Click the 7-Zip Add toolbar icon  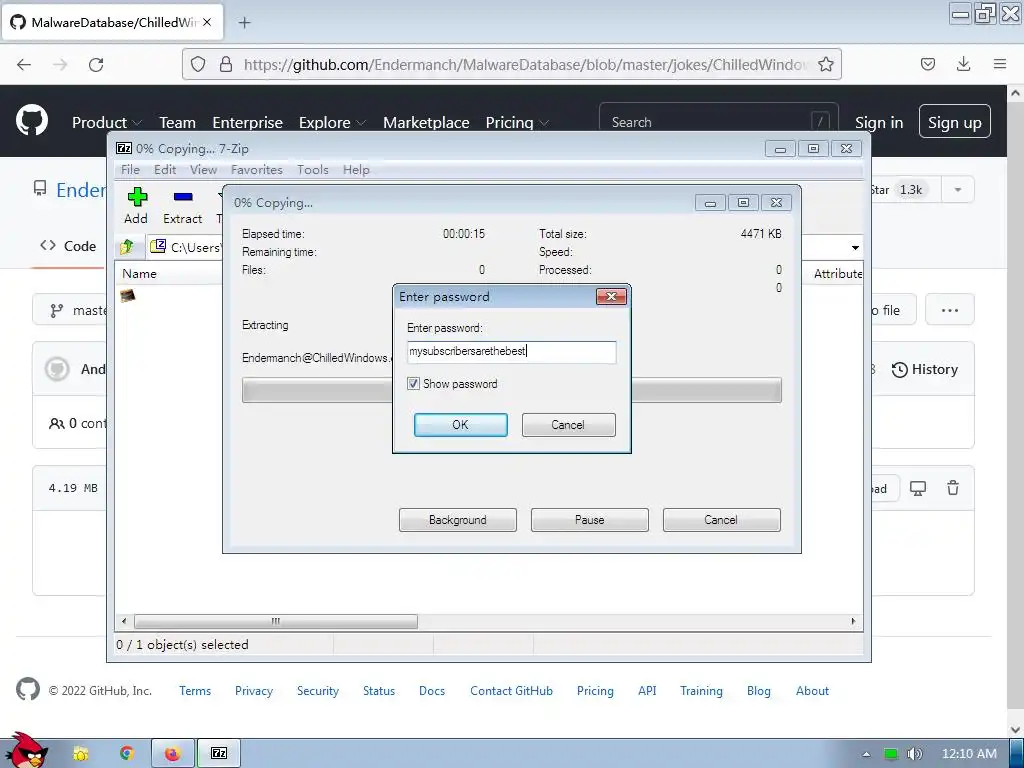pyautogui.click(x=136, y=197)
